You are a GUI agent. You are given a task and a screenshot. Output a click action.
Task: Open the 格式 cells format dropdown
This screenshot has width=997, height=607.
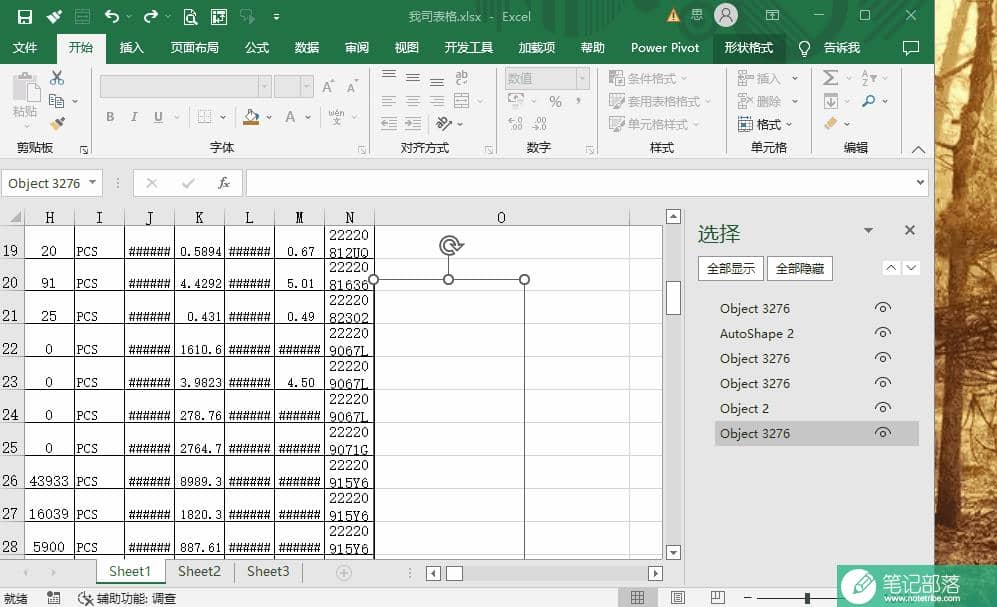pos(766,124)
